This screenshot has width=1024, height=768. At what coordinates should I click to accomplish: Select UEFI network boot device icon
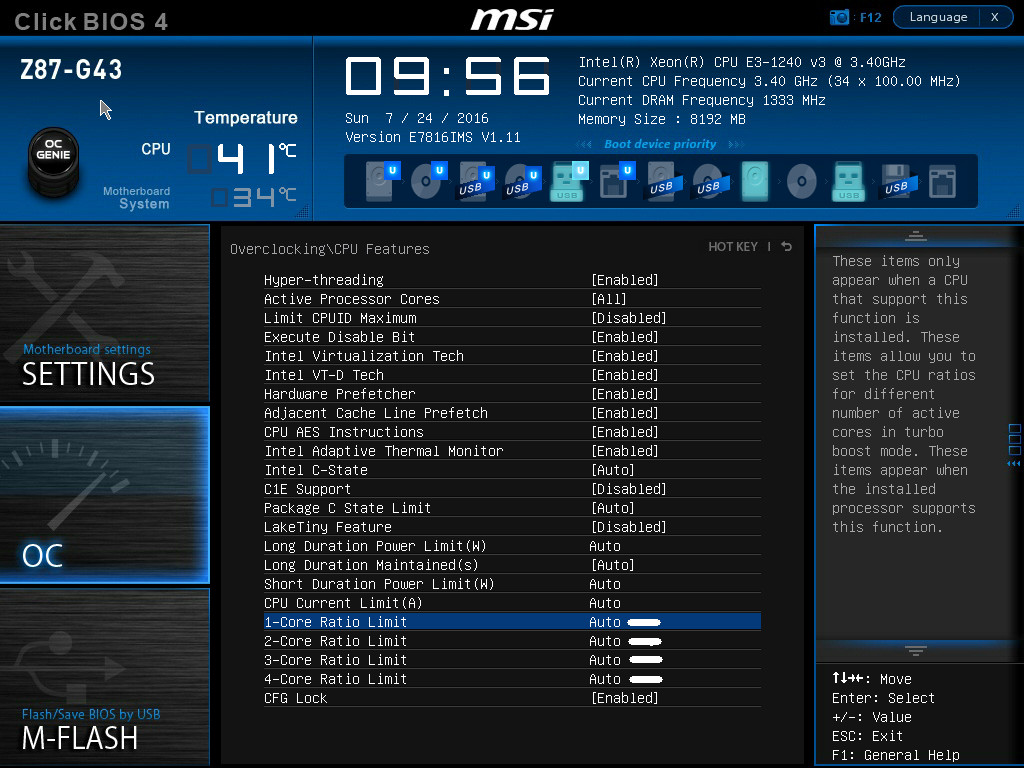616,181
